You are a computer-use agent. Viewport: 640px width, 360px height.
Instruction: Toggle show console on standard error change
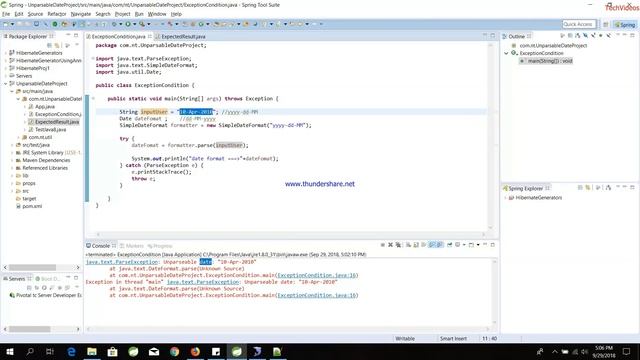(440, 245)
